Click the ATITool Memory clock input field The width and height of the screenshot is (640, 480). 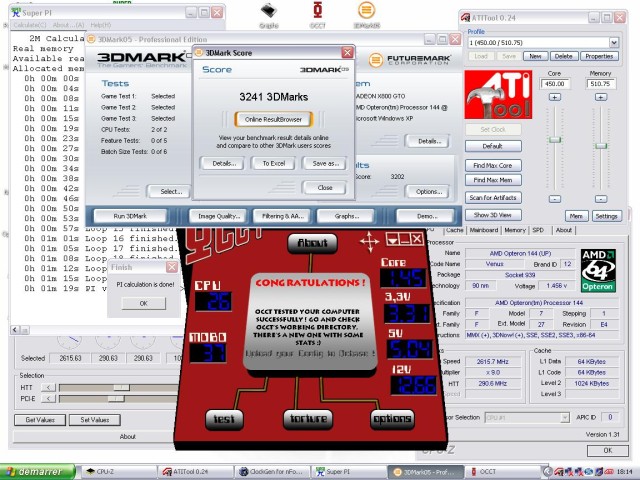(600, 84)
